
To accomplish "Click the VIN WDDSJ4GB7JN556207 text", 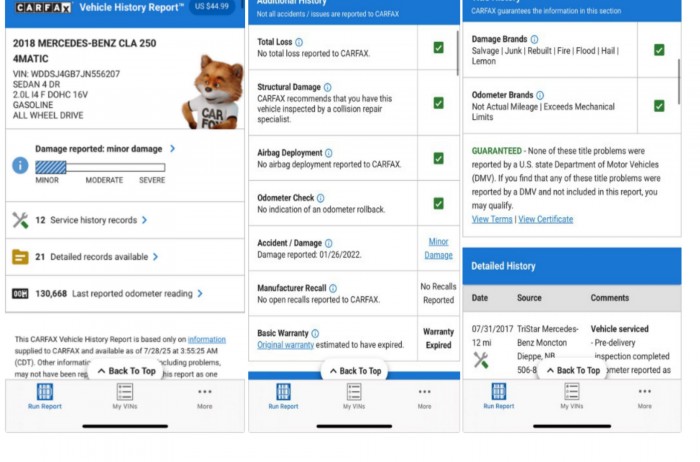I will click(x=66, y=74).
